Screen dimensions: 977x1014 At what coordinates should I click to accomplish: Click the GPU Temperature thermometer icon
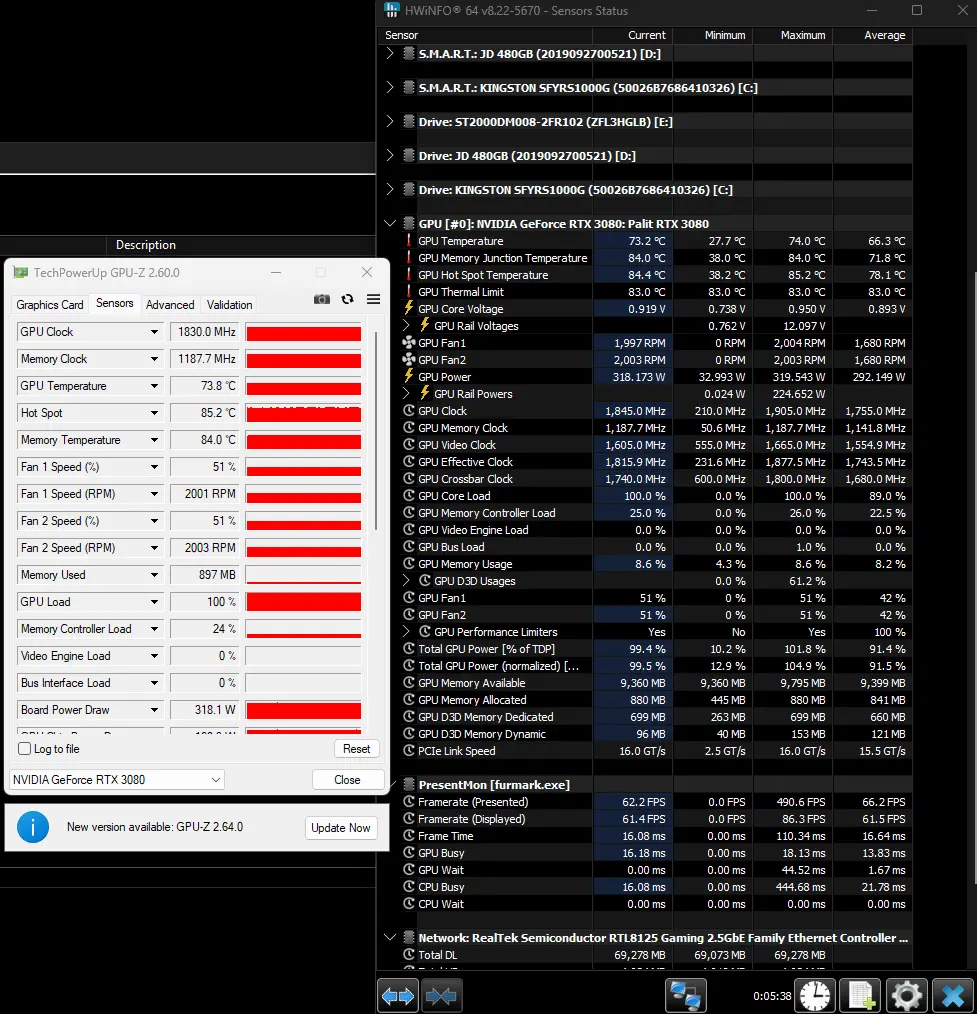pos(409,241)
